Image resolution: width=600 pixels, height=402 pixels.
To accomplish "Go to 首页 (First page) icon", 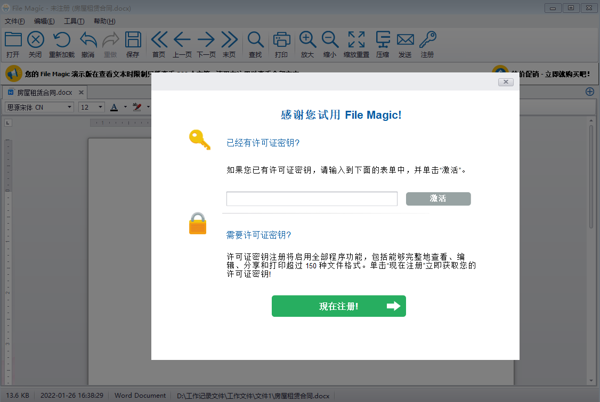I will click(x=158, y=42).
